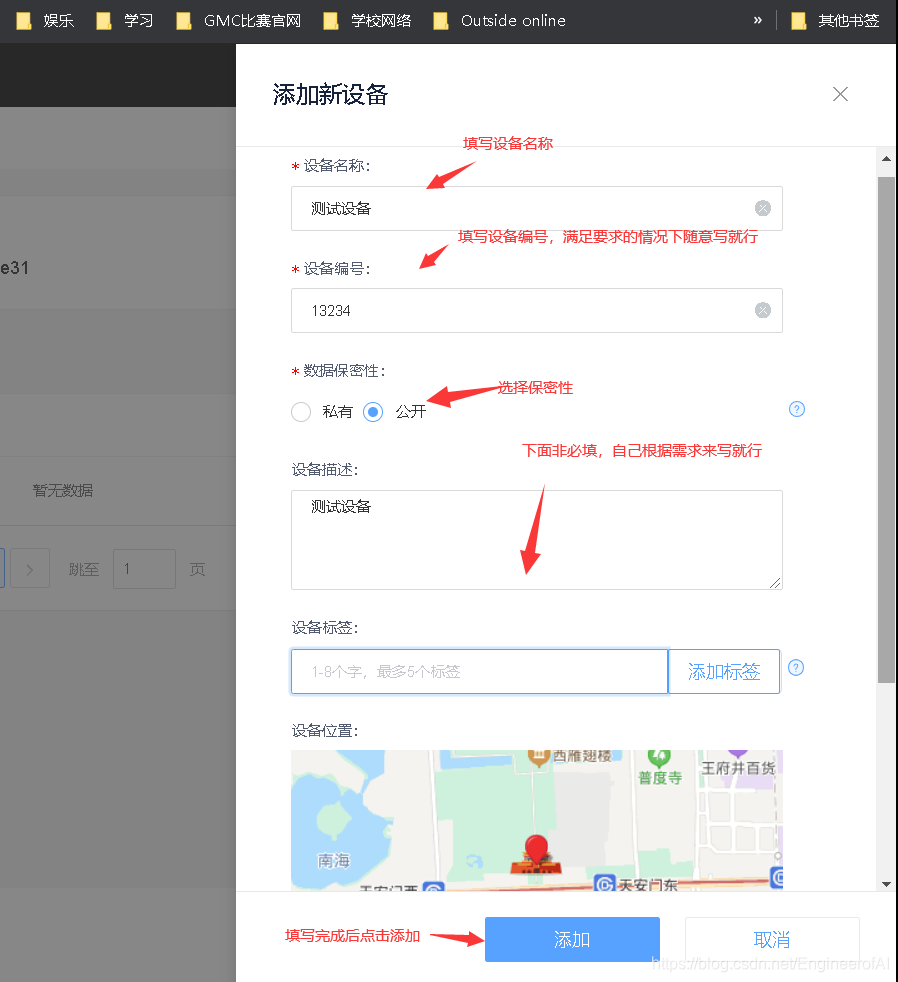
Task: Open the 学习 bookmark folder
Action: pyautogui.click(x=124, y=19)
